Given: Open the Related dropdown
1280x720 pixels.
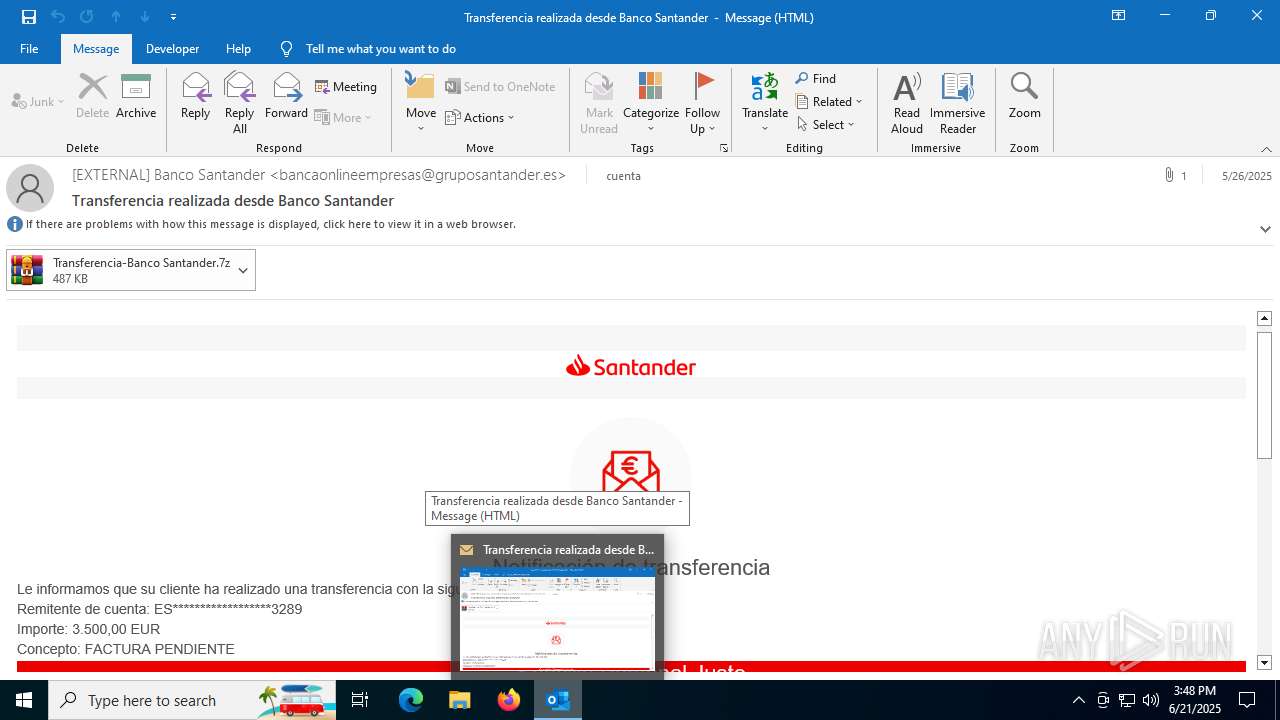Looking at the screenshot, I should click(x=829, y=101).
